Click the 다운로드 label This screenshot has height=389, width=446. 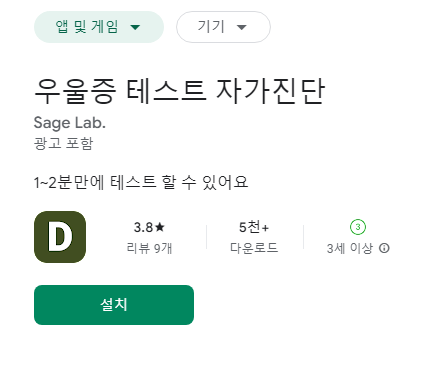[x=254, y=248]
